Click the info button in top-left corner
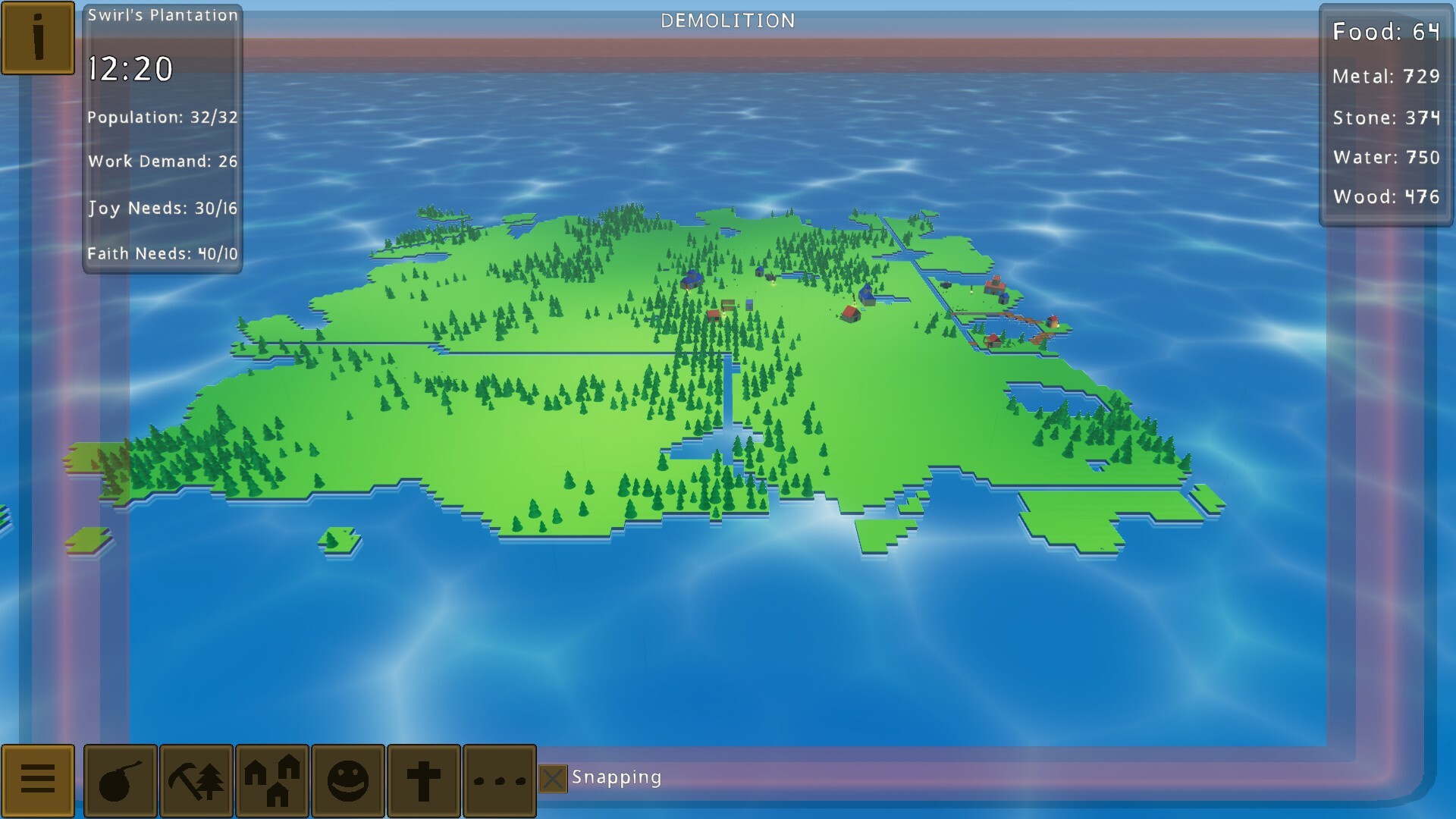 [x=37, y=37]
